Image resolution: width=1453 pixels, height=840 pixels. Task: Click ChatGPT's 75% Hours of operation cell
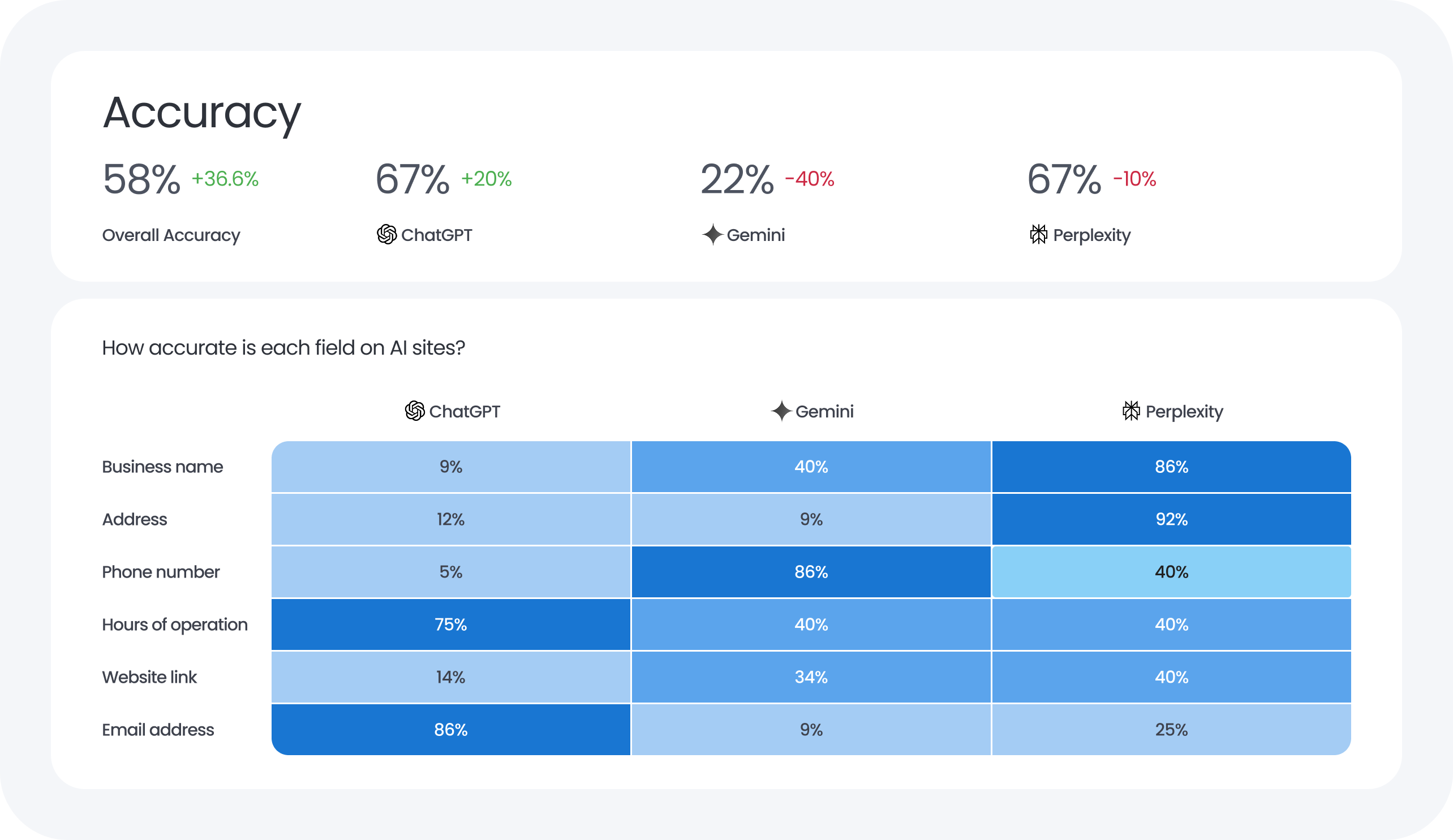coord(450,624)
